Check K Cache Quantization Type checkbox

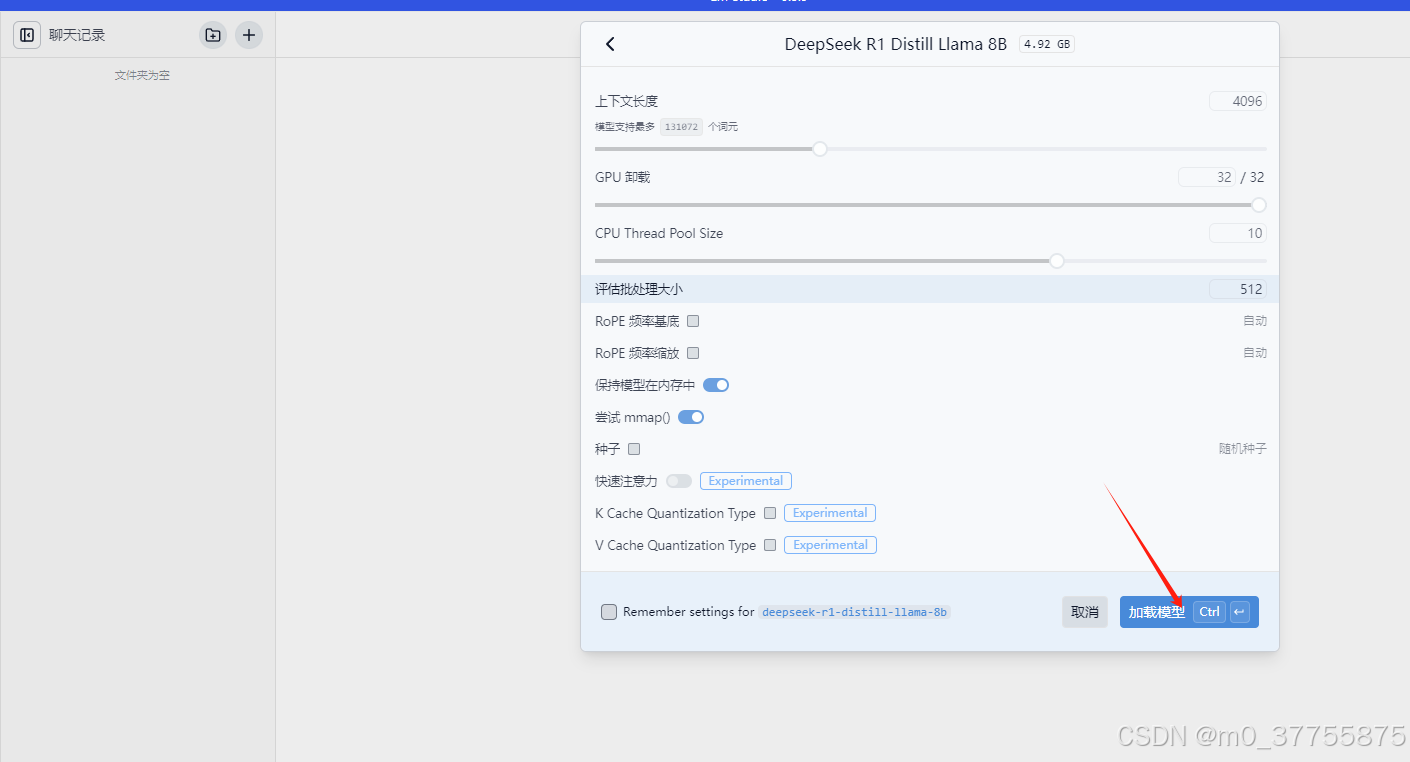[770, 513]
